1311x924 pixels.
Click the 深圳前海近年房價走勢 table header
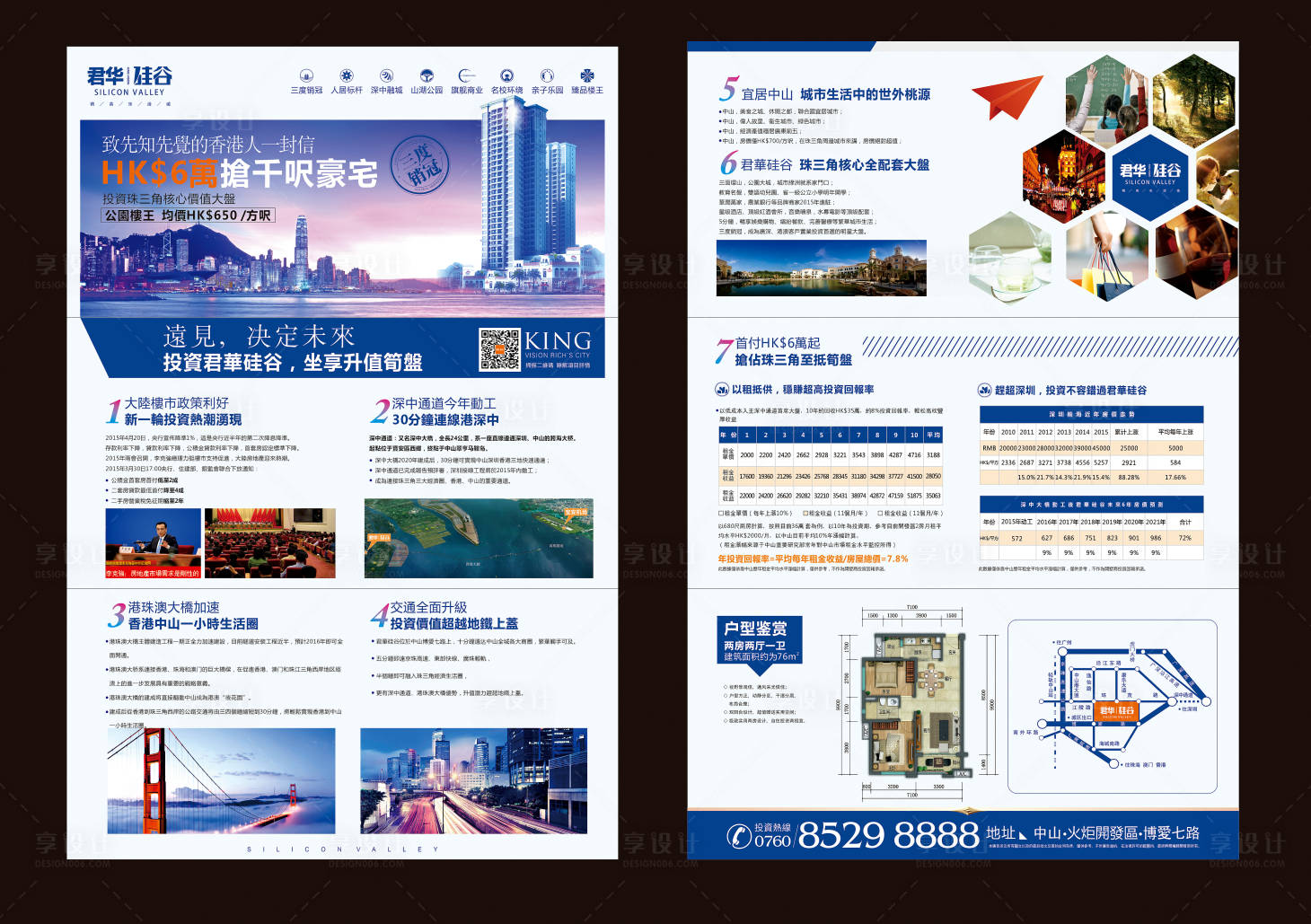pos(1092,414)
